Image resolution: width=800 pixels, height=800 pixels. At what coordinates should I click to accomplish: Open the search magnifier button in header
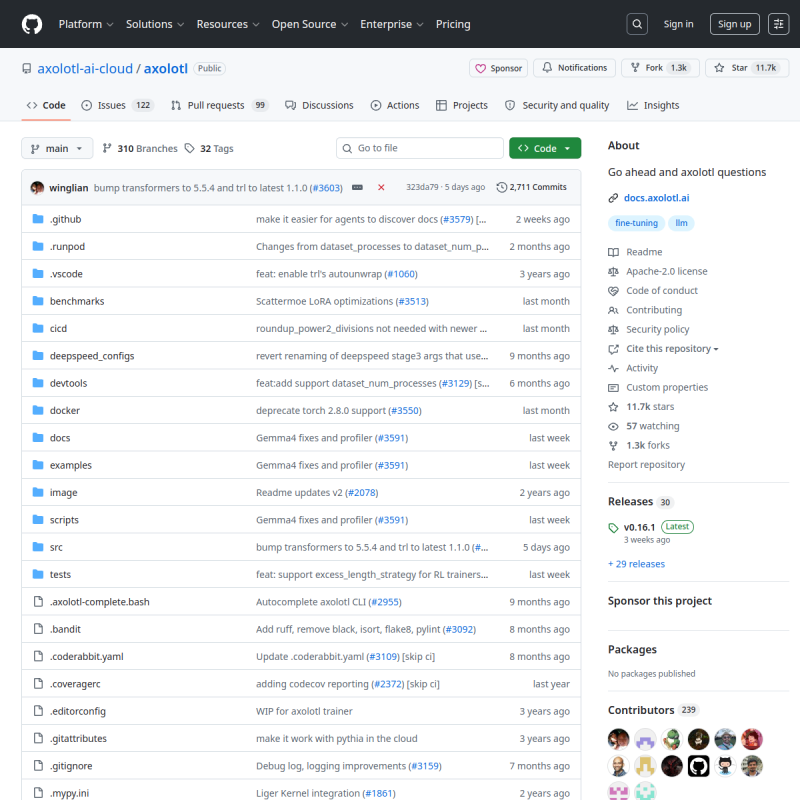pyautogui.click(x=637, y=24)
